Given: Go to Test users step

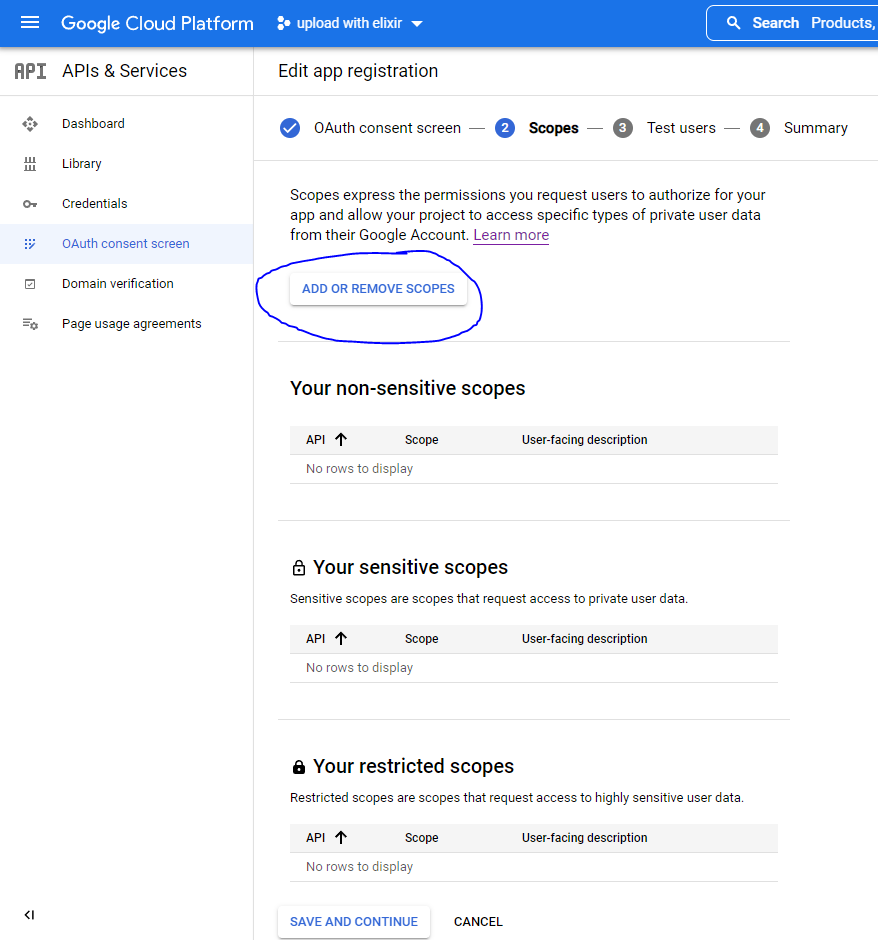Looking at the screenshot, I should (680, 128).
